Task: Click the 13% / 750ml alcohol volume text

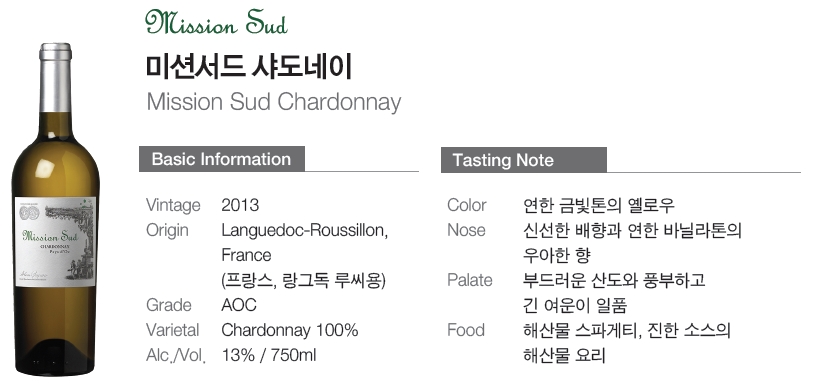Action: tap(269, 355)
